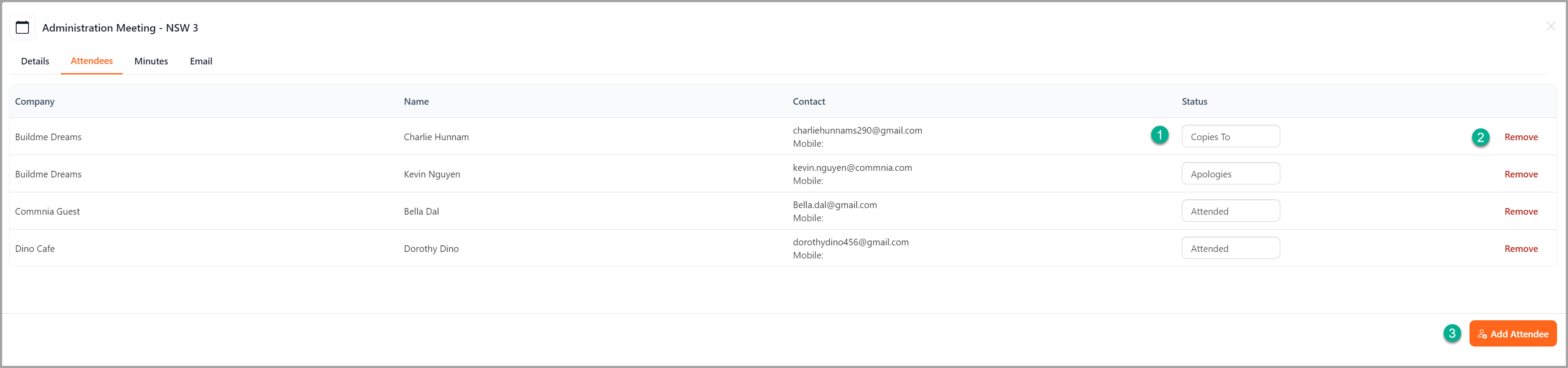Screen dimensions: 1568x368
Task: Remove Dorothy Dino from attendees
Action: [x=1521, y=248]
